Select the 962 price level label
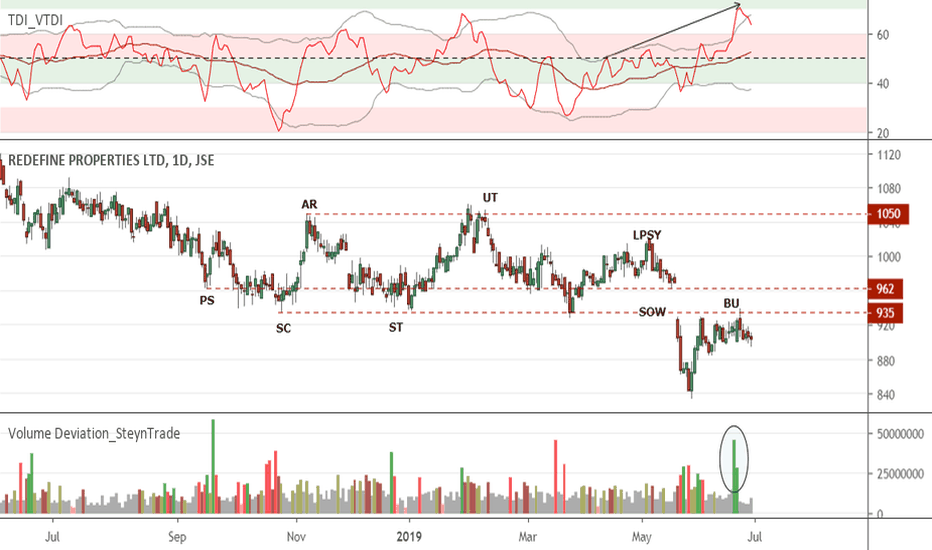Viewport: 932px width, 550px height. [x=886, y=289]
